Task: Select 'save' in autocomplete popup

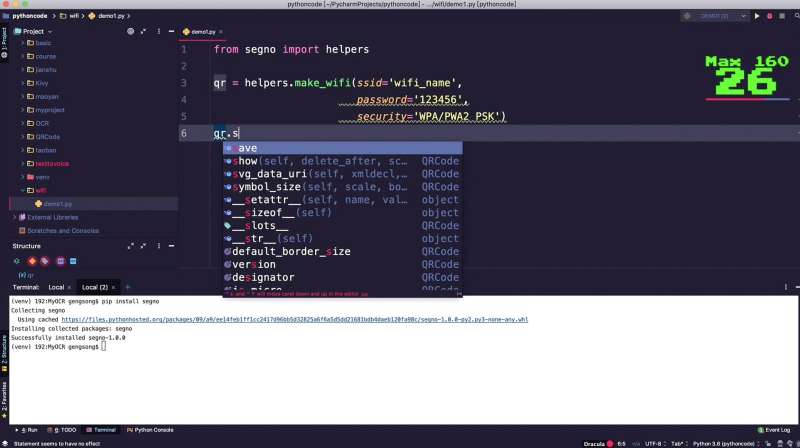Action: [x=246, y=148]
